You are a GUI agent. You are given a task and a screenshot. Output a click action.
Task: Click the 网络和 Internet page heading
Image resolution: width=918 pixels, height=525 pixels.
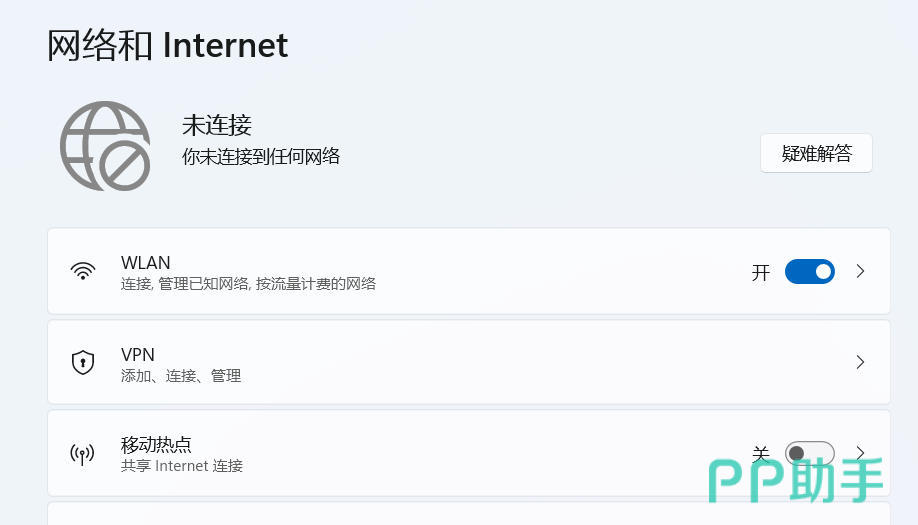(x=168, y=45)
